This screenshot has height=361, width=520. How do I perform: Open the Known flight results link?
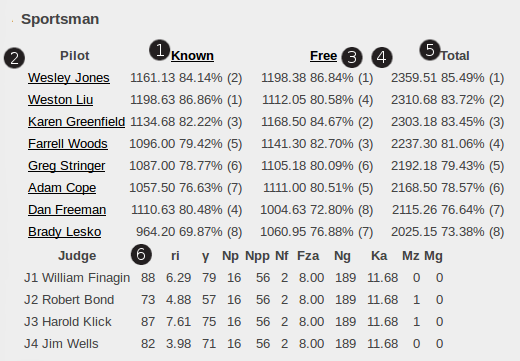(x=192, y=56)
